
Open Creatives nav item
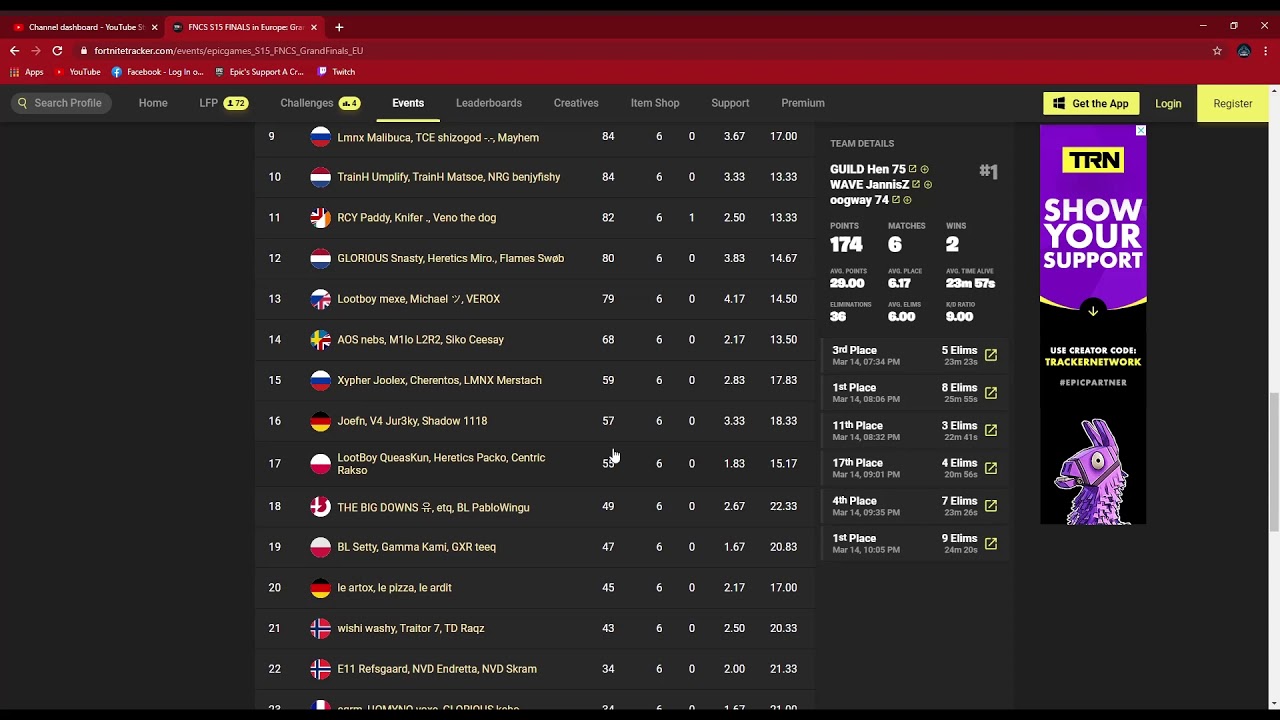tap(576, 103)
